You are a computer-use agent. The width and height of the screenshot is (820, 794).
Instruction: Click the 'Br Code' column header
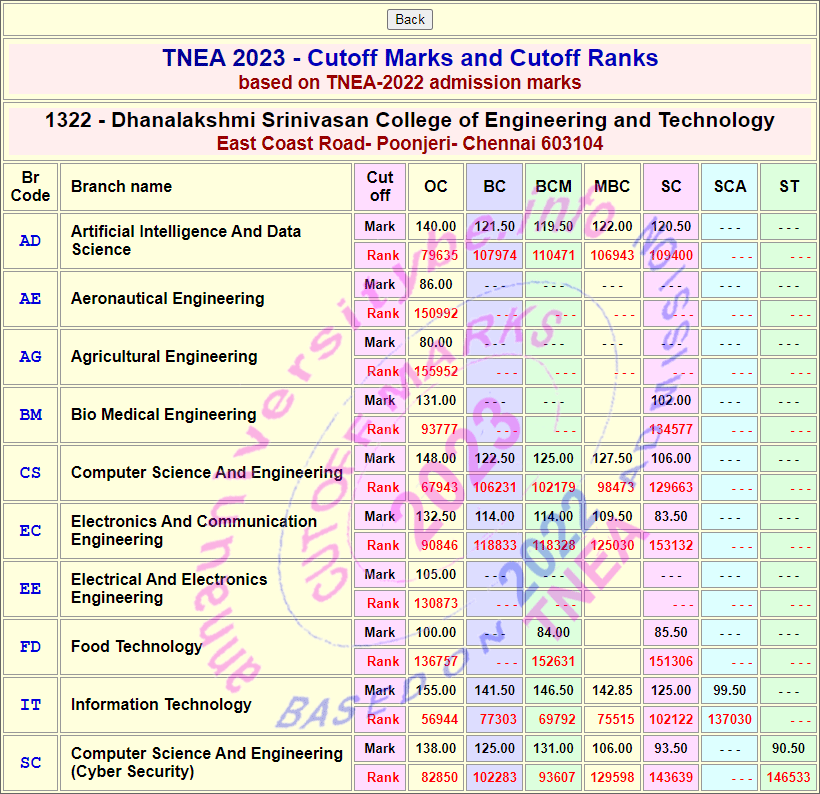coord(30,187)
